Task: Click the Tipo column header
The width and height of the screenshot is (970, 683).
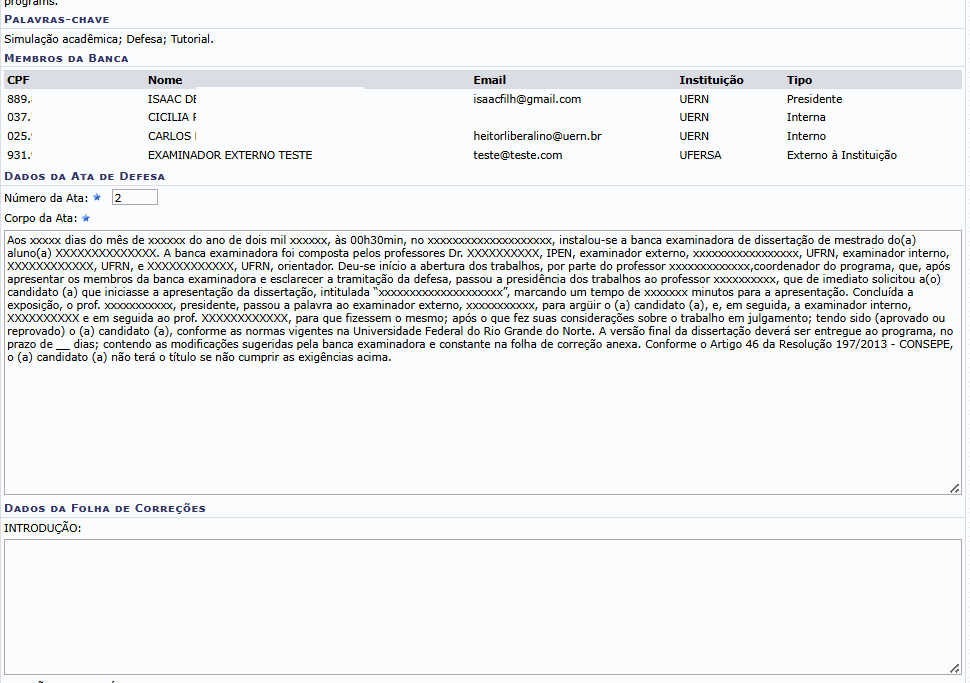Action: pyautogui.click(x=799, y=80)
